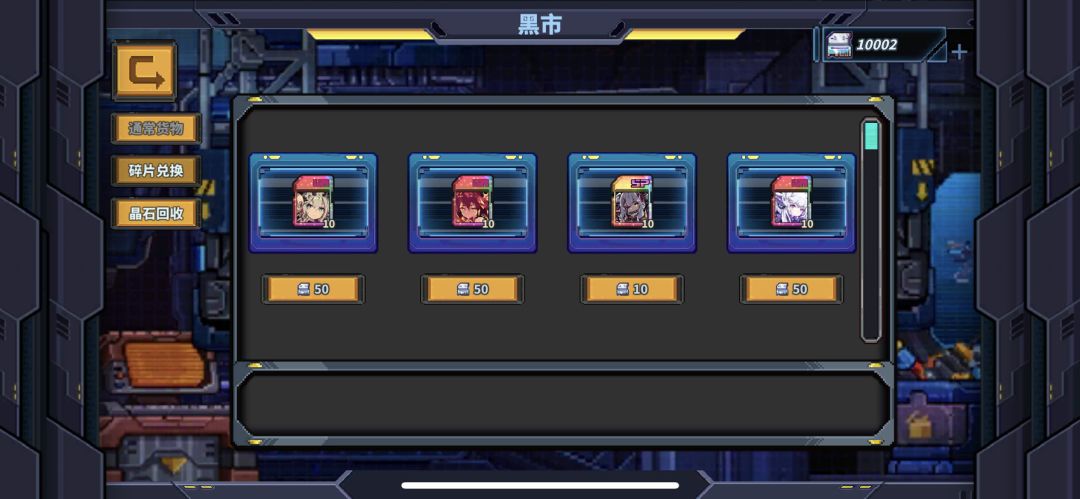Image resolution: width=1080 pixels, height=499 pixels.
Task: Purchase the SP fragment for 10
Action: tap(632, 289)
